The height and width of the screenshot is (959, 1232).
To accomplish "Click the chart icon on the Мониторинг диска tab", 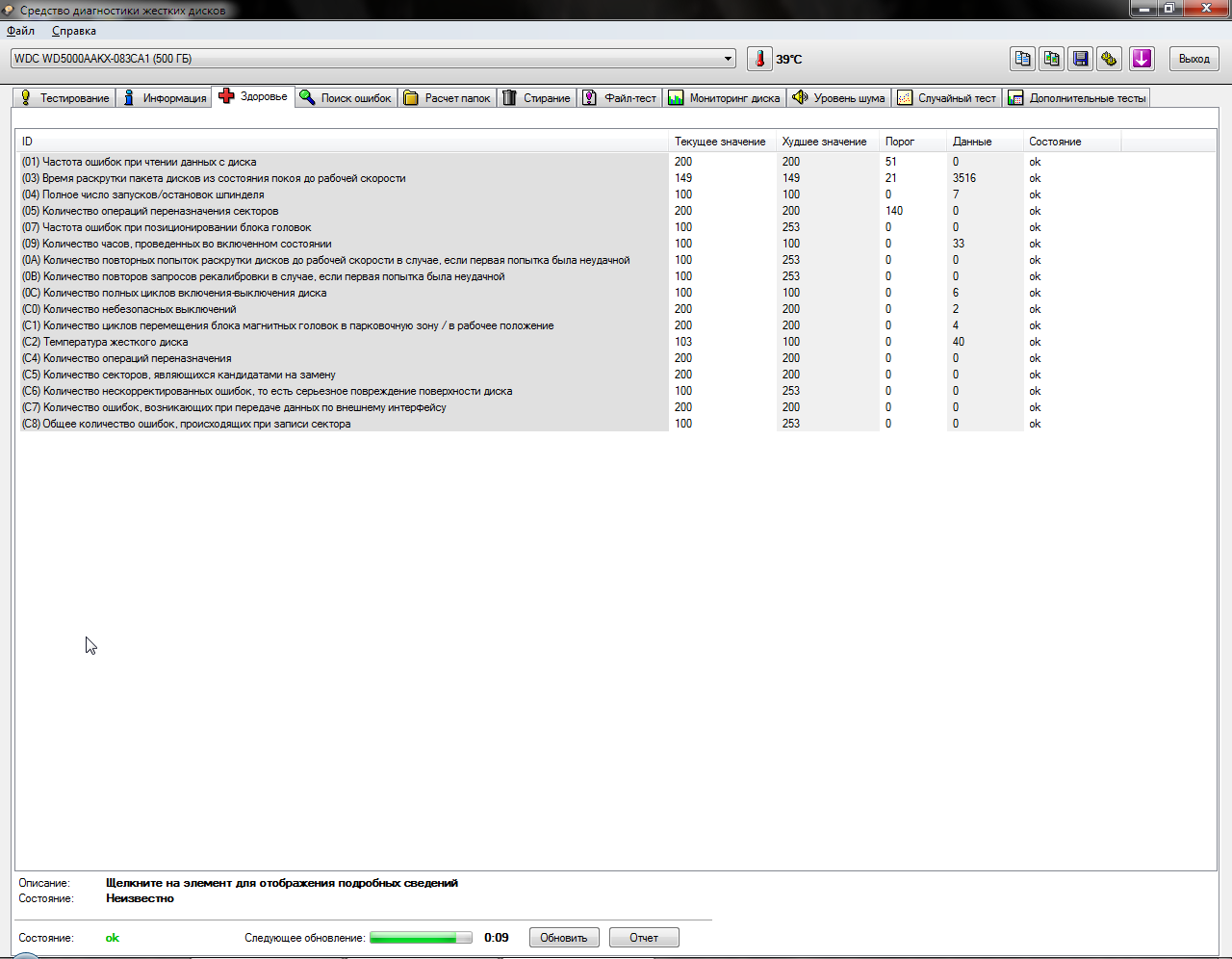I will coord(676,98).
